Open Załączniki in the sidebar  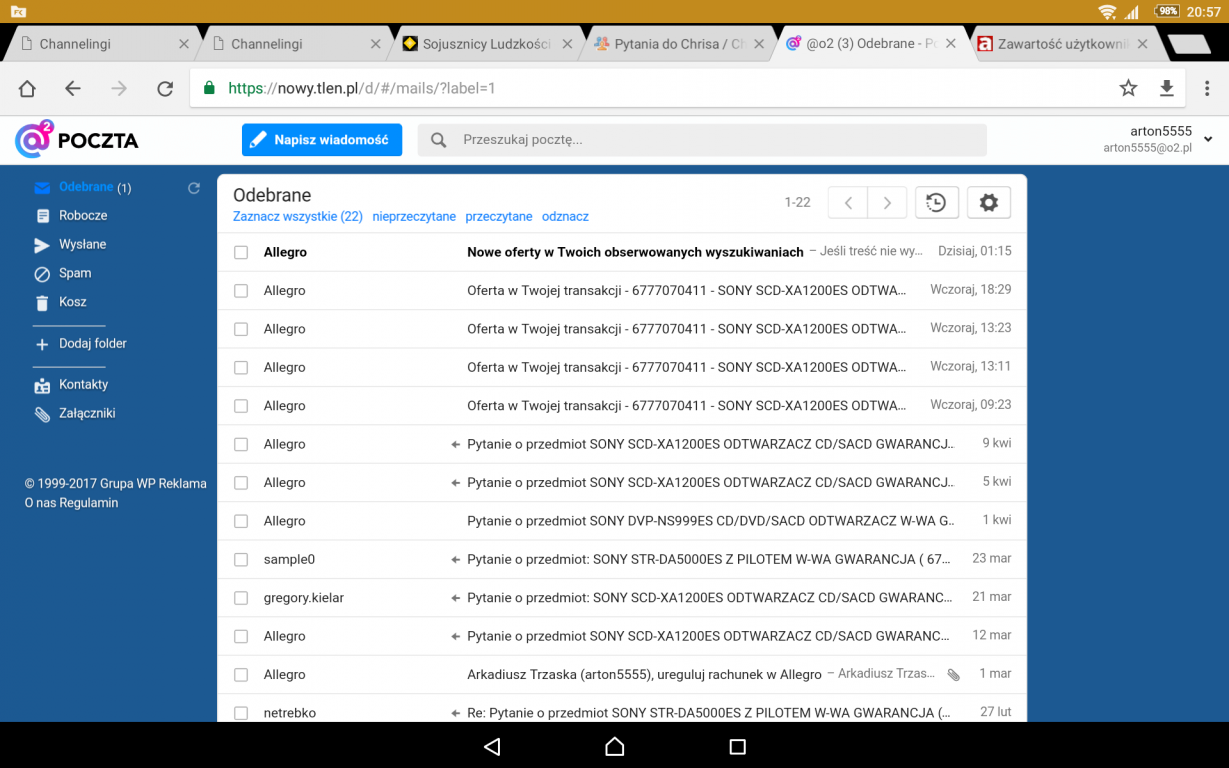pyautogui.click(x=87, y=413)
